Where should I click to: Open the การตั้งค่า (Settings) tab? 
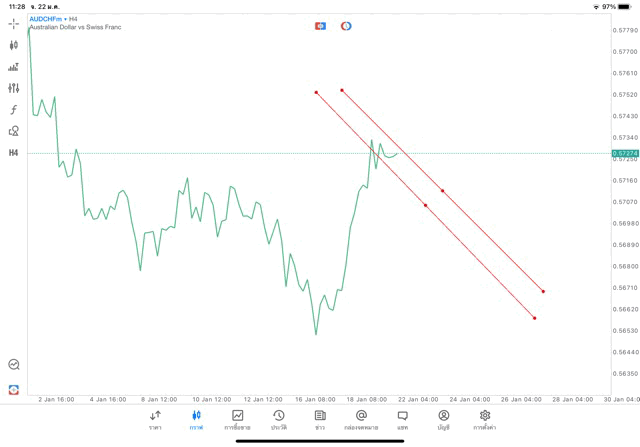point(485,419)
